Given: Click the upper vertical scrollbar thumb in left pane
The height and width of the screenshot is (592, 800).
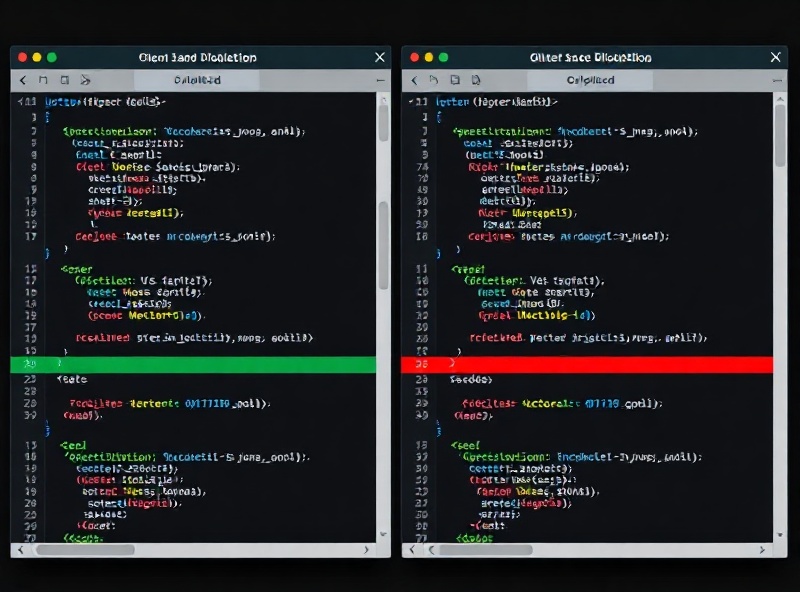Looking at the screenshot, I should coord(383,124).
